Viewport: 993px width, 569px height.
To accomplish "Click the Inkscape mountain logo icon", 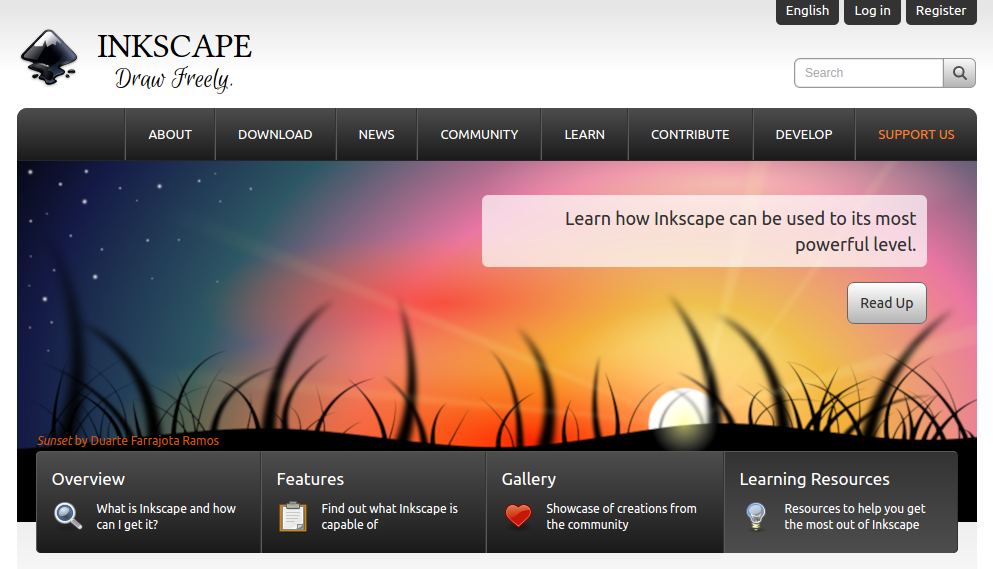I will pos(49,58).
